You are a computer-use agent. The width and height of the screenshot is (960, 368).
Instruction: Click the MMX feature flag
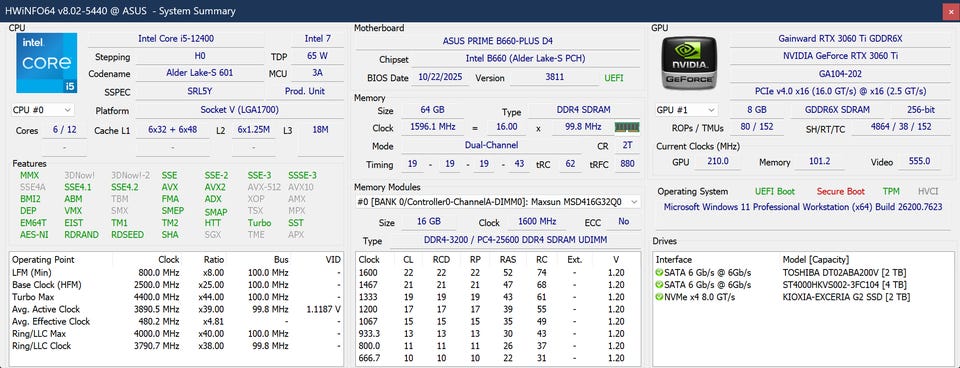tap(29, 176)
